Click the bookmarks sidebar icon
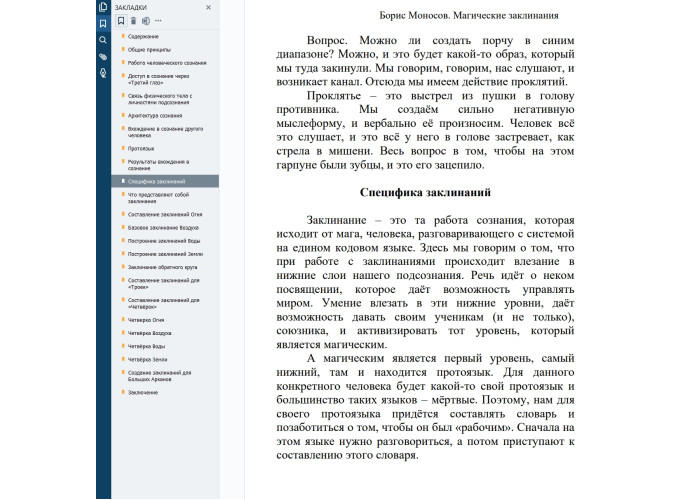Image resolution: width=700 pixels, height=500 pixels. pyautogui.click(x=103, y=23)
